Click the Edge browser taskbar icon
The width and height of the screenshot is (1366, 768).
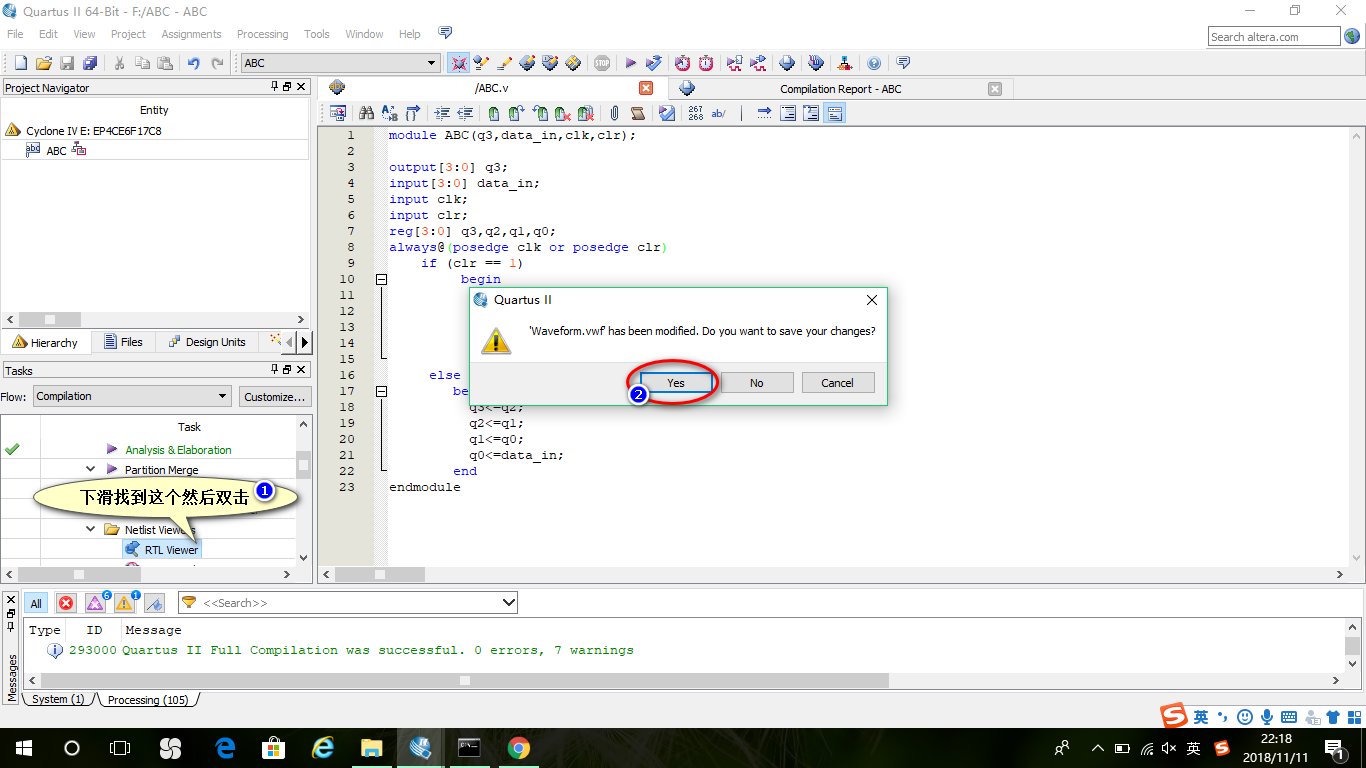225,747
